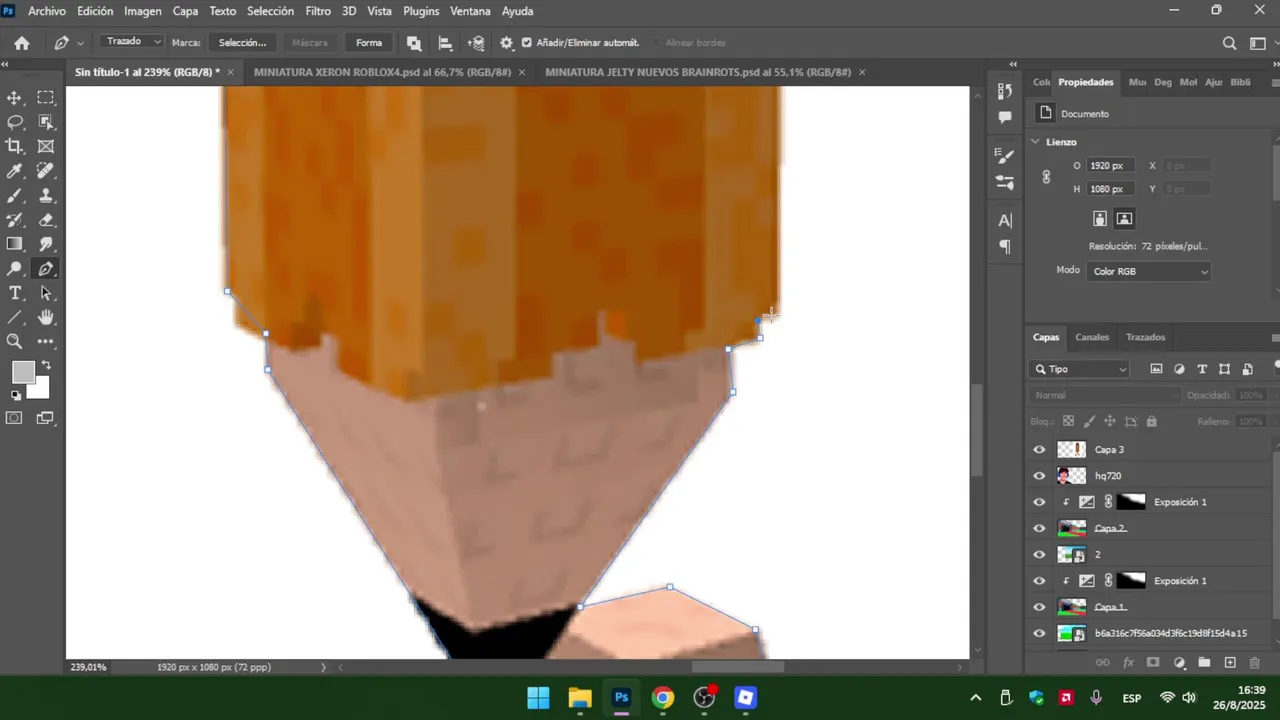The image size is (1280, 720).
Task: Click the Home icon in options bar
Action: 22,43
